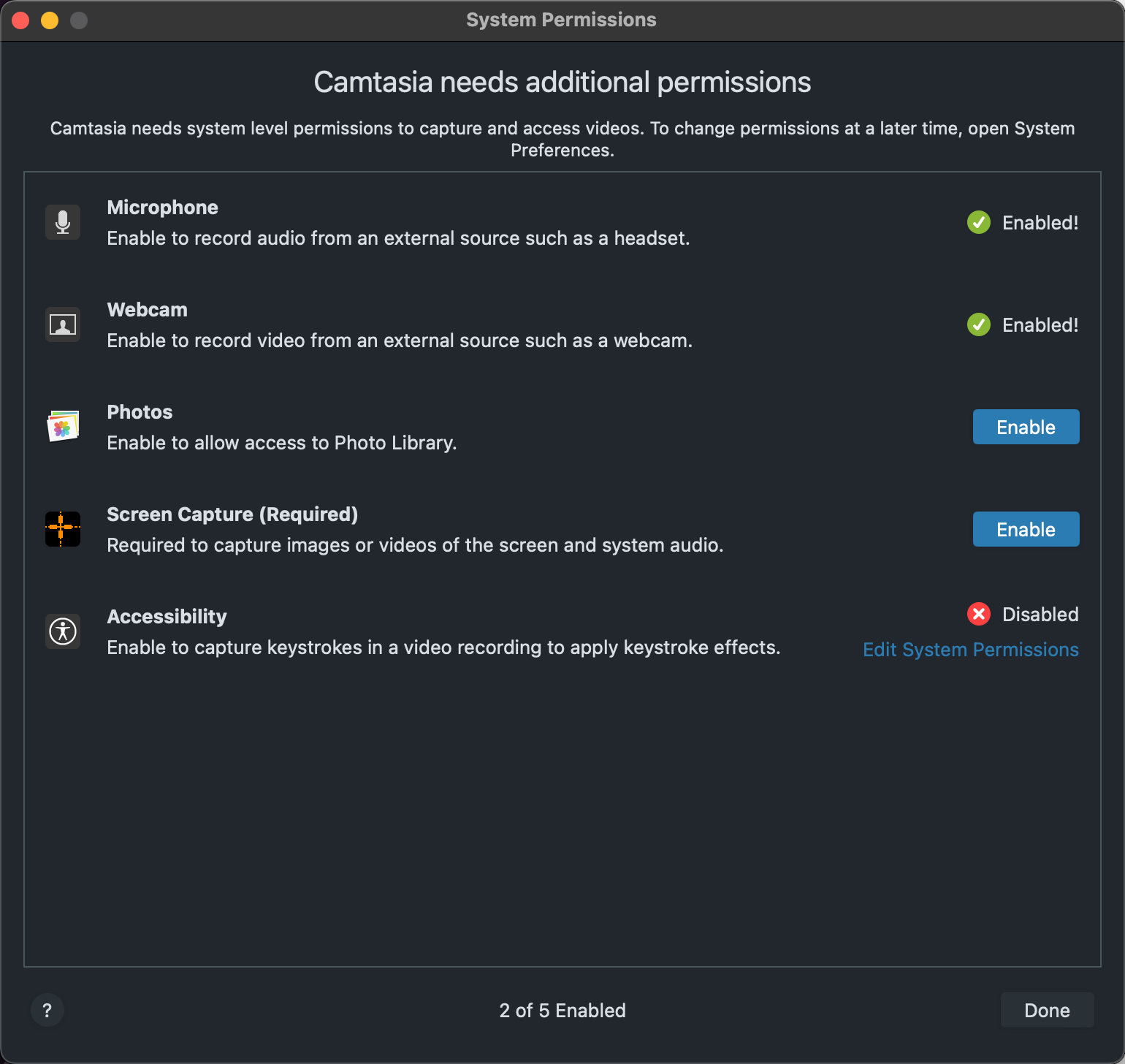This screenshot has width=1125, height=1064.
Task: Click the 'System Permissions' window title
Action: [x=561, y=20]
